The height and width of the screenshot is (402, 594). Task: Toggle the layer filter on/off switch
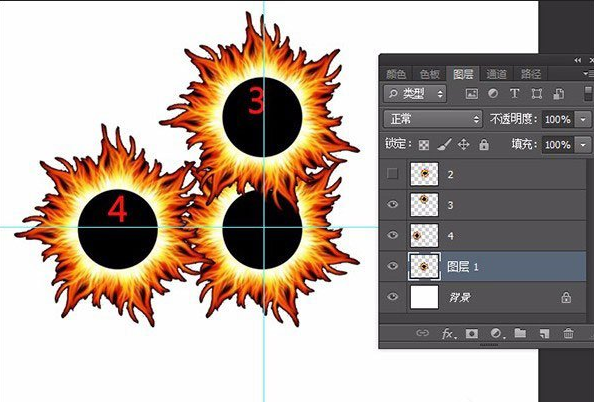click(588, 94)
